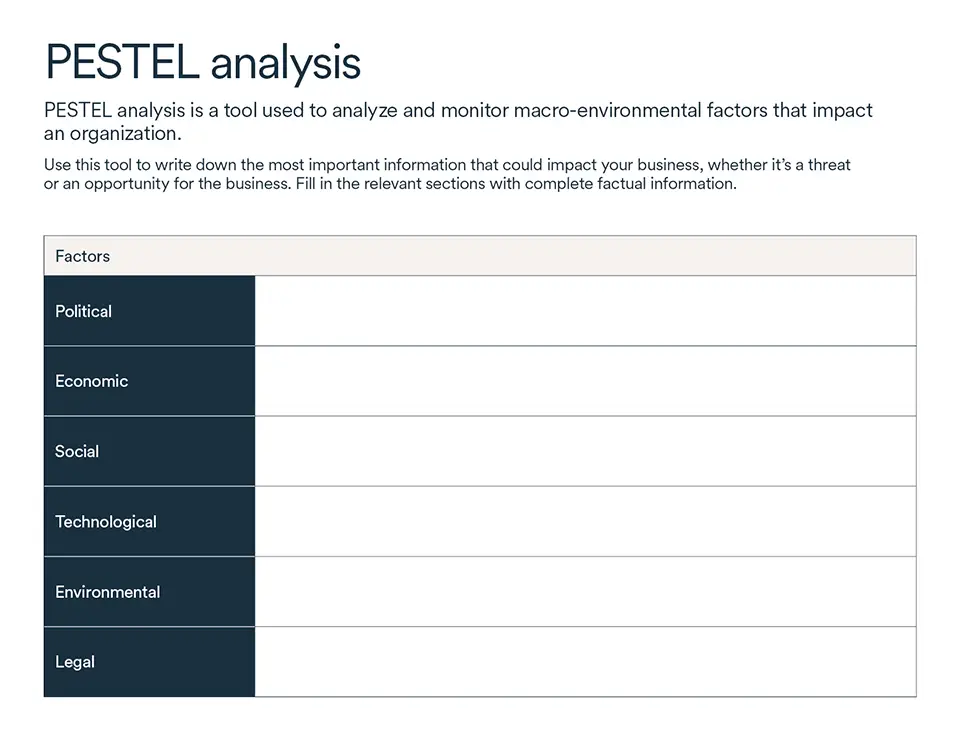Select the Environmental row label

click(x=108, y=592)
